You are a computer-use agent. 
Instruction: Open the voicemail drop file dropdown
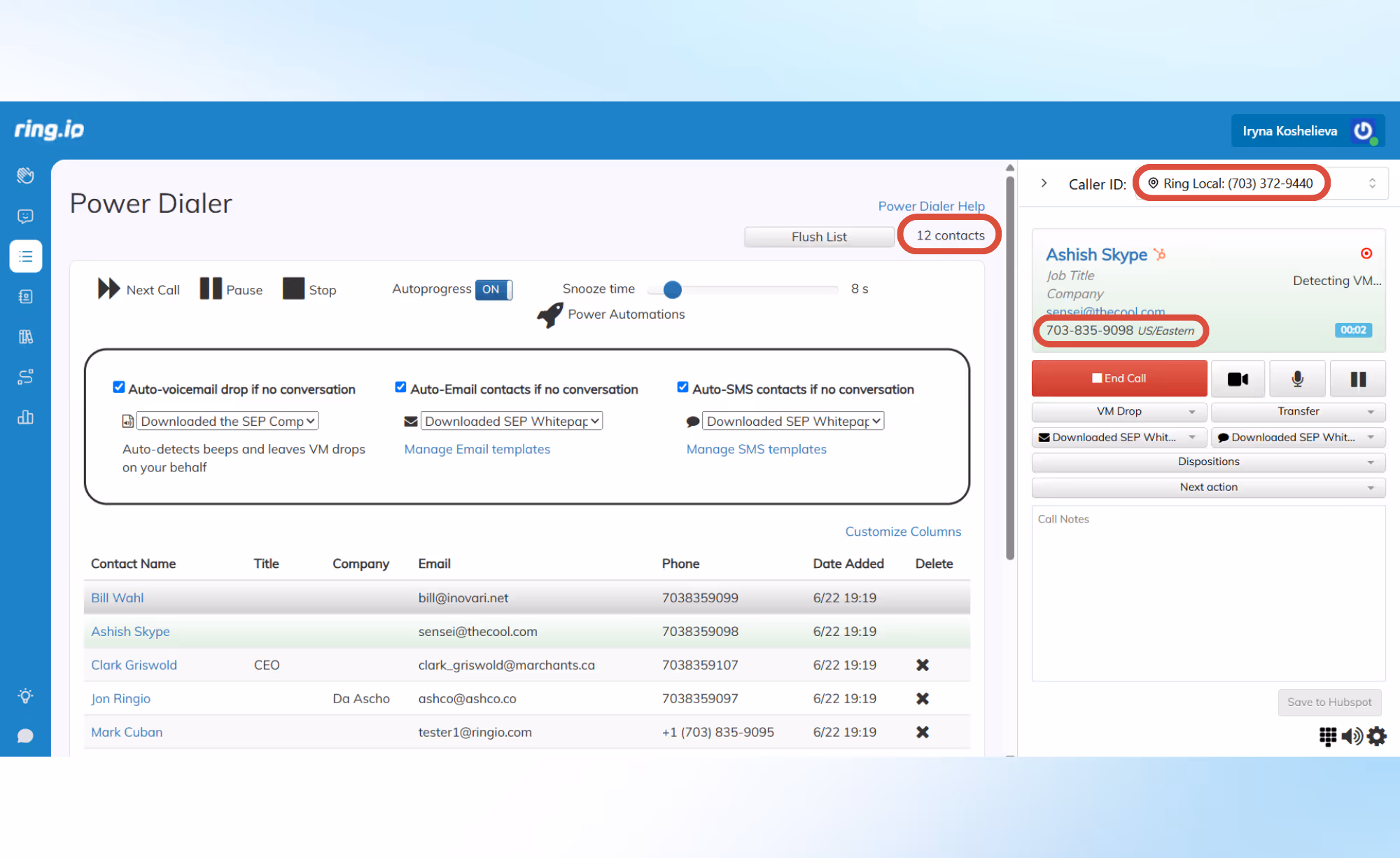pos(227,421)
